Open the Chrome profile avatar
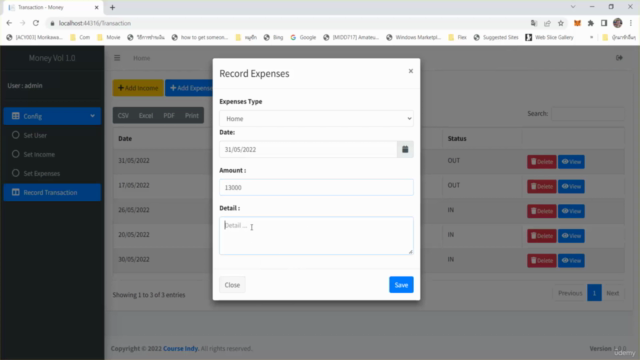 click(x=618, y=23)
